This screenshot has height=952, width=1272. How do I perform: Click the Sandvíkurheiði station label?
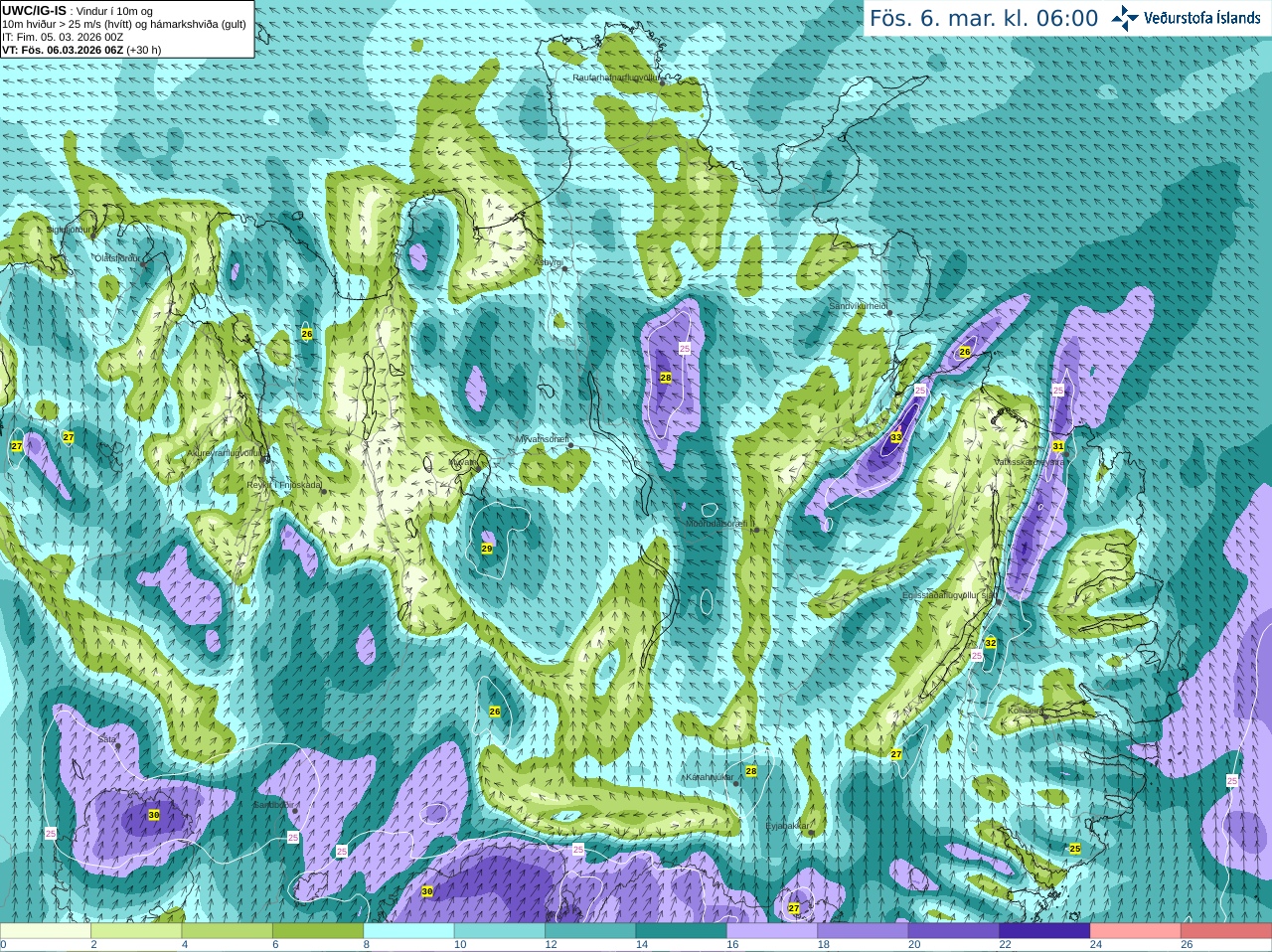(859, 306)
